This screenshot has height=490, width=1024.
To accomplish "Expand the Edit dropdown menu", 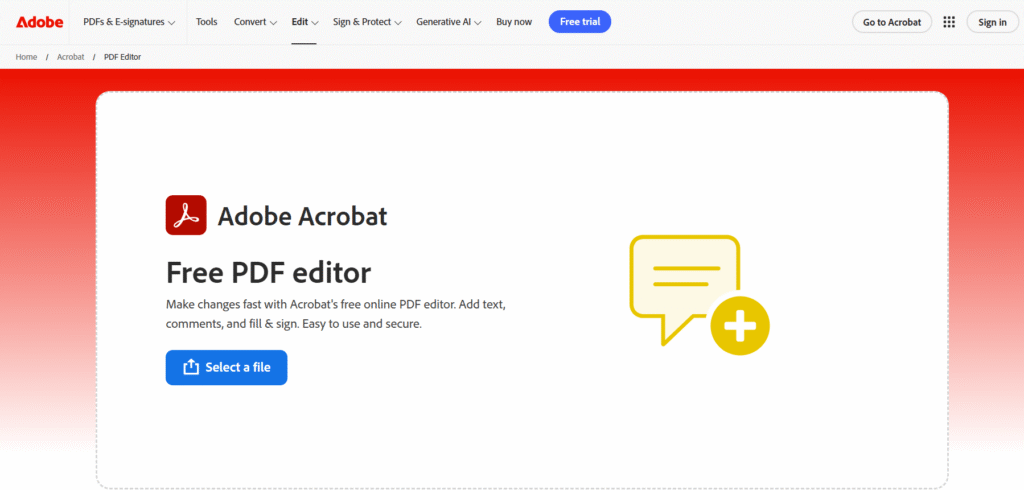I will [305, 22].
